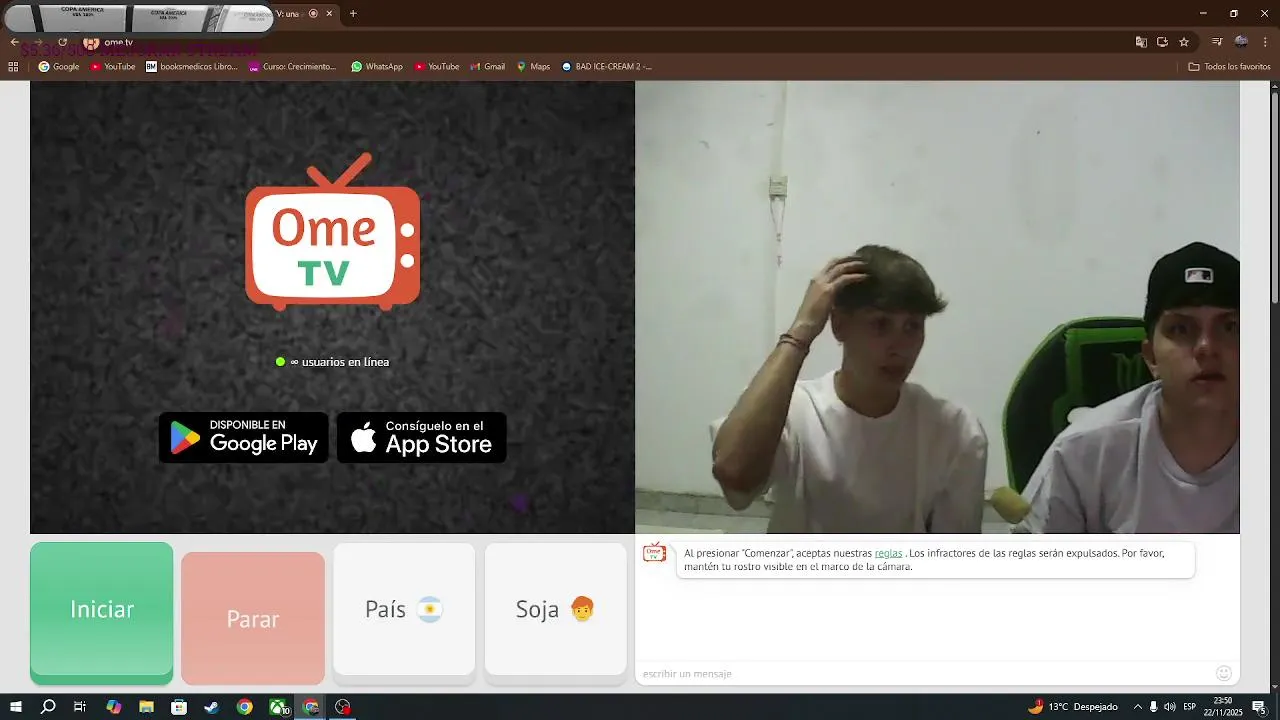Reload the page

coord(62,42)
